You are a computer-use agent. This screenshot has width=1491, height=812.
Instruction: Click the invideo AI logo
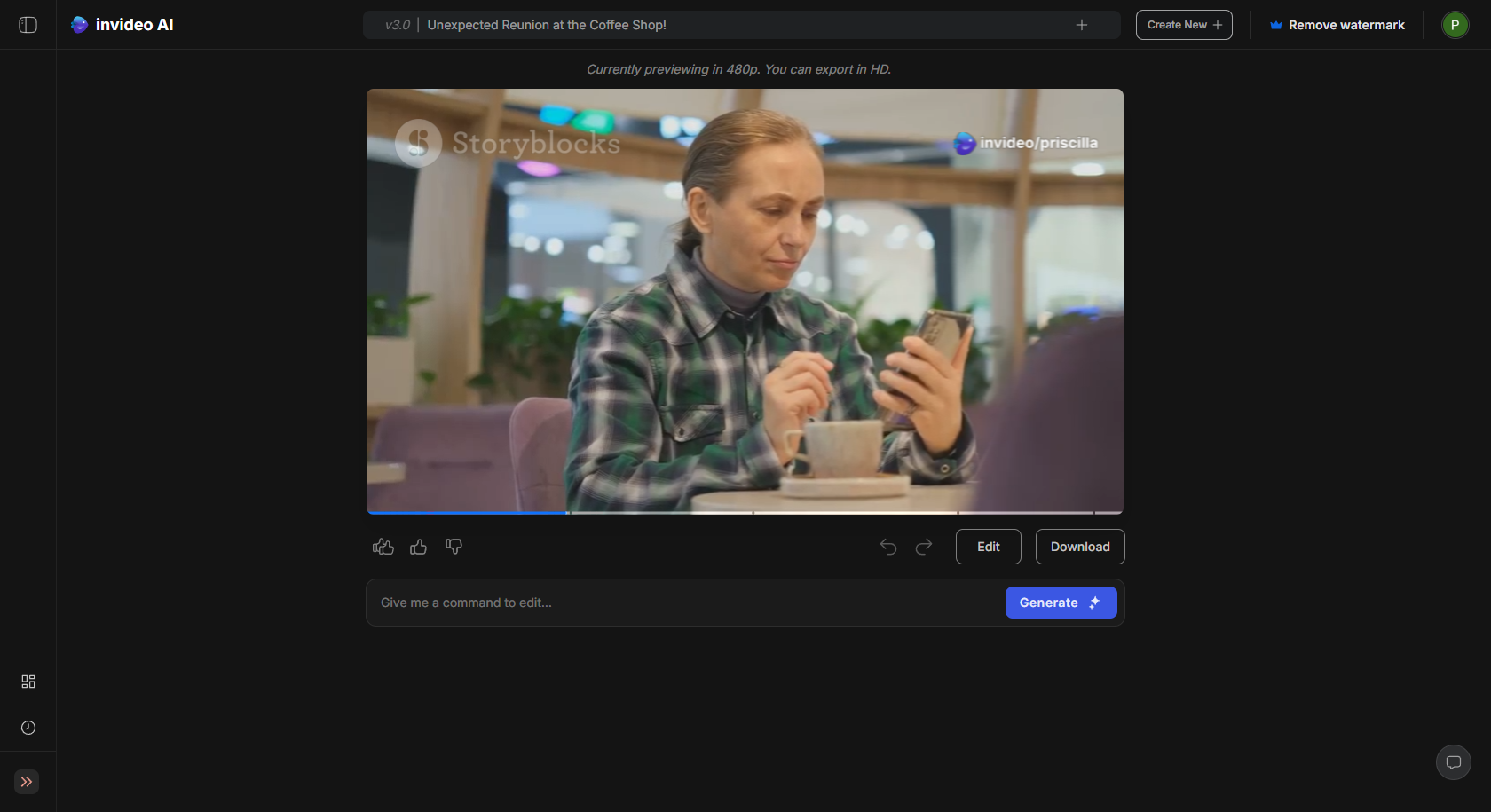pyautogui.click(x=122, y=24)
